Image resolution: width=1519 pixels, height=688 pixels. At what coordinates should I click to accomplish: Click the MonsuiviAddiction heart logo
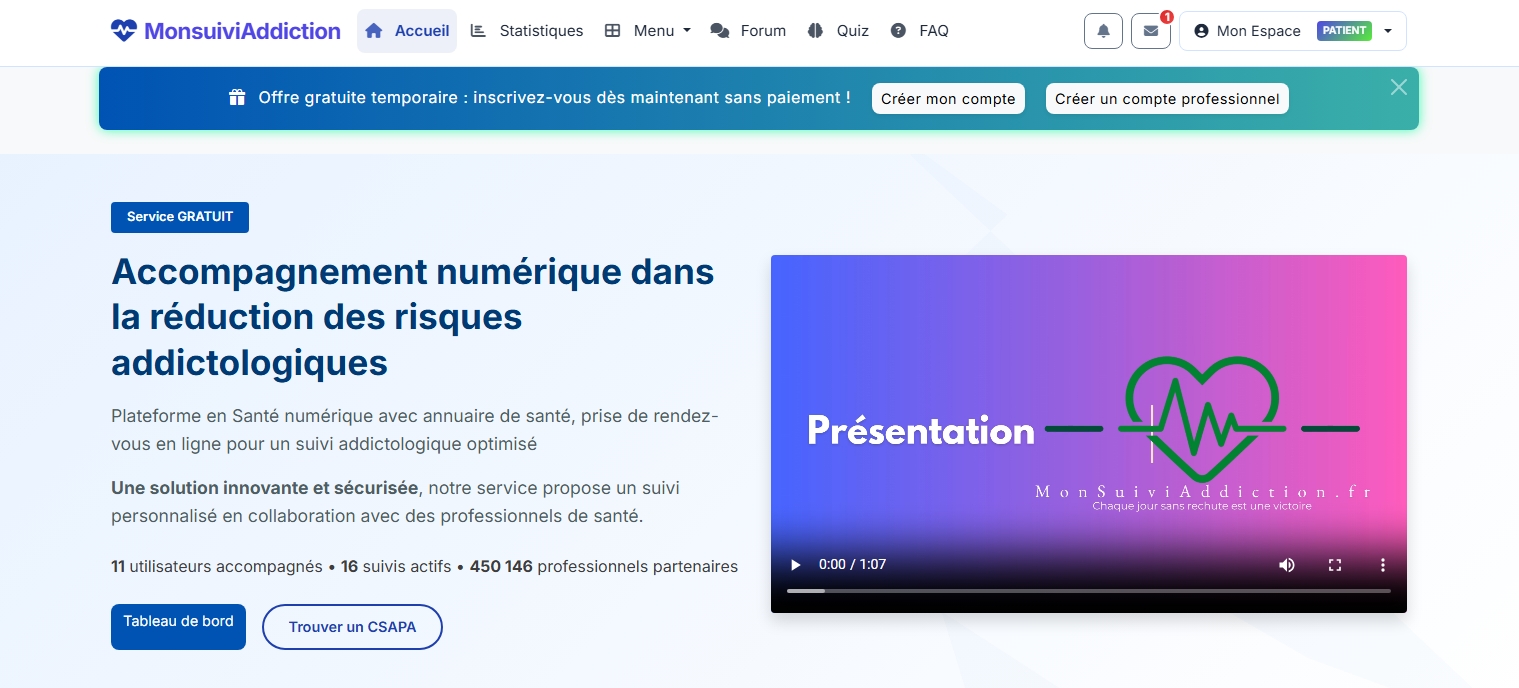click(124, 31)
